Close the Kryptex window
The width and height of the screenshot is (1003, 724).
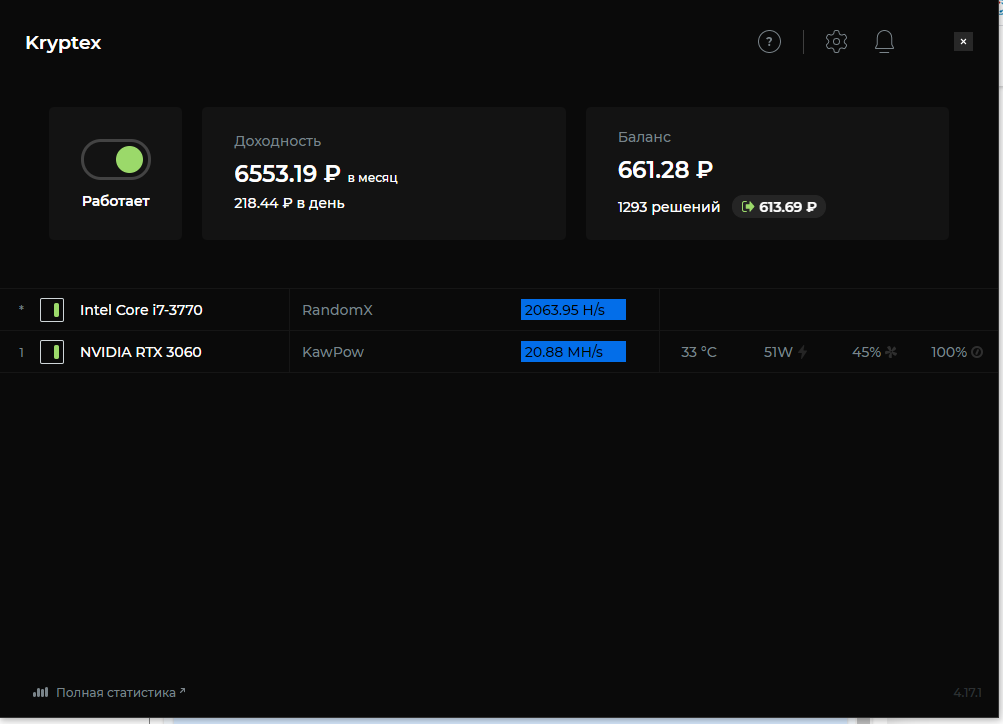(963, 42)
